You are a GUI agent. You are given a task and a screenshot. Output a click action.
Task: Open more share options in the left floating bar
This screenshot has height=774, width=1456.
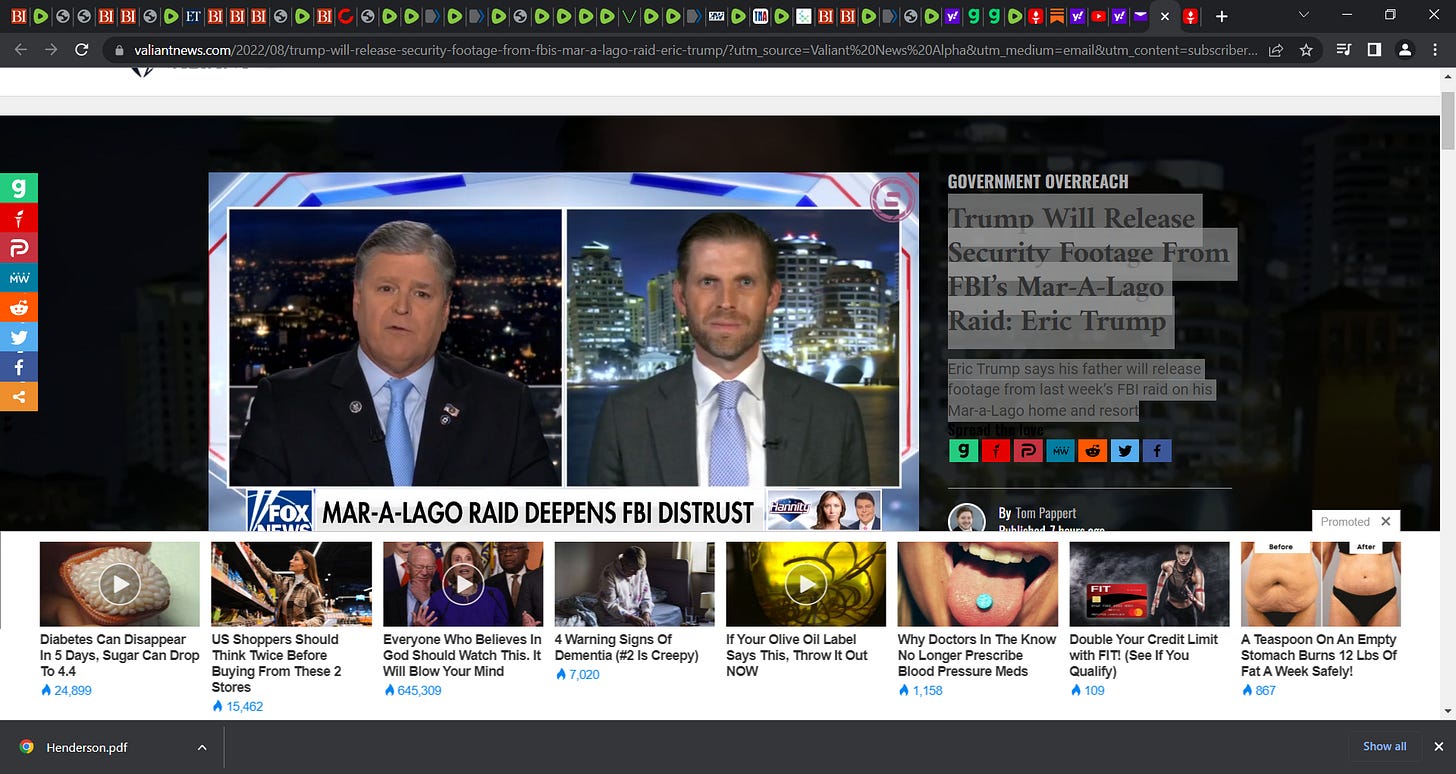pyautogui.click(x=19, y=396)
